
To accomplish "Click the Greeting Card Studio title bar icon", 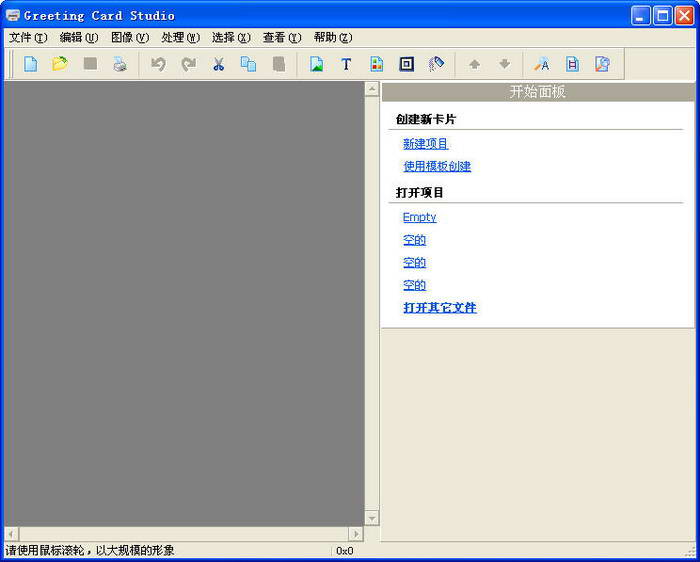I will pyautogui.click(x=12, y=16).
